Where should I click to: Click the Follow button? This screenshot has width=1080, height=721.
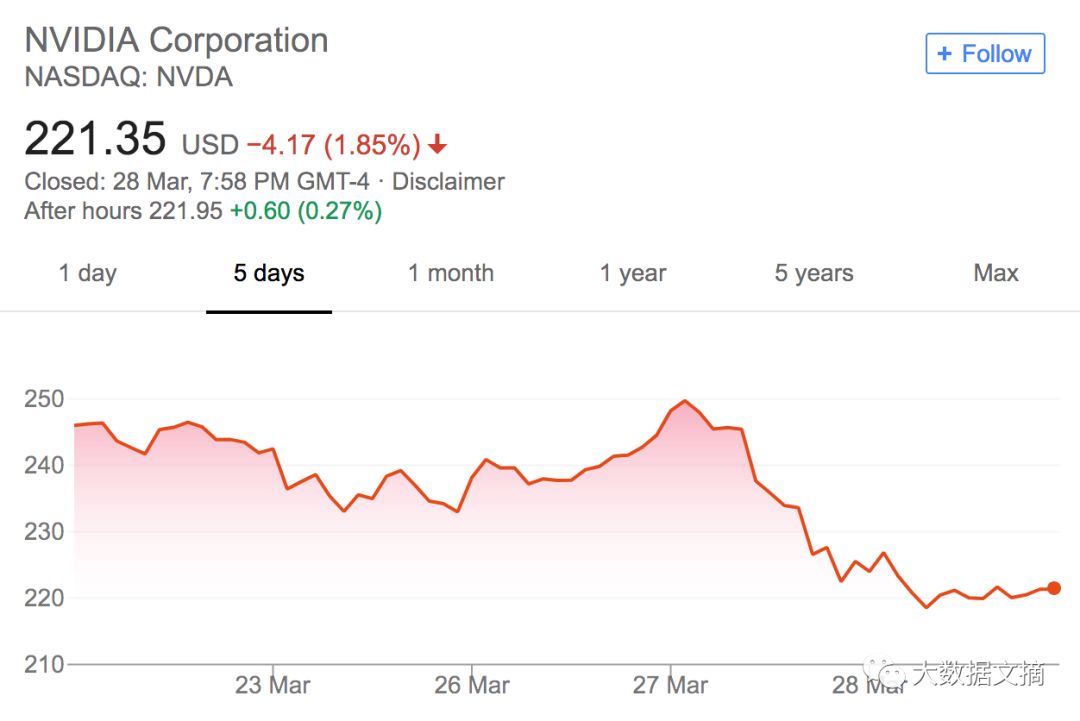[x=985, y=54]
